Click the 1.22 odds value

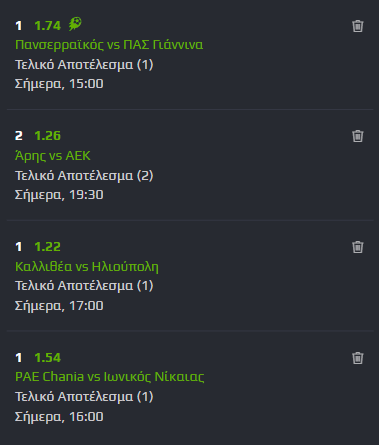pos(48,247)
